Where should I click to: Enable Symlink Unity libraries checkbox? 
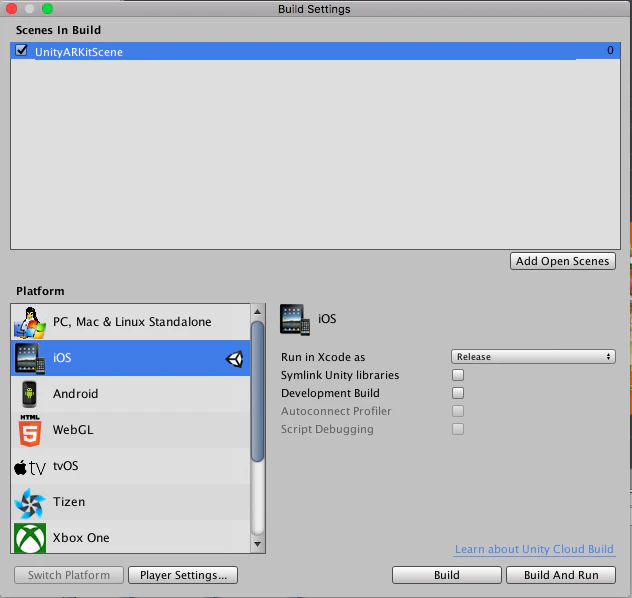click(458, 375)
